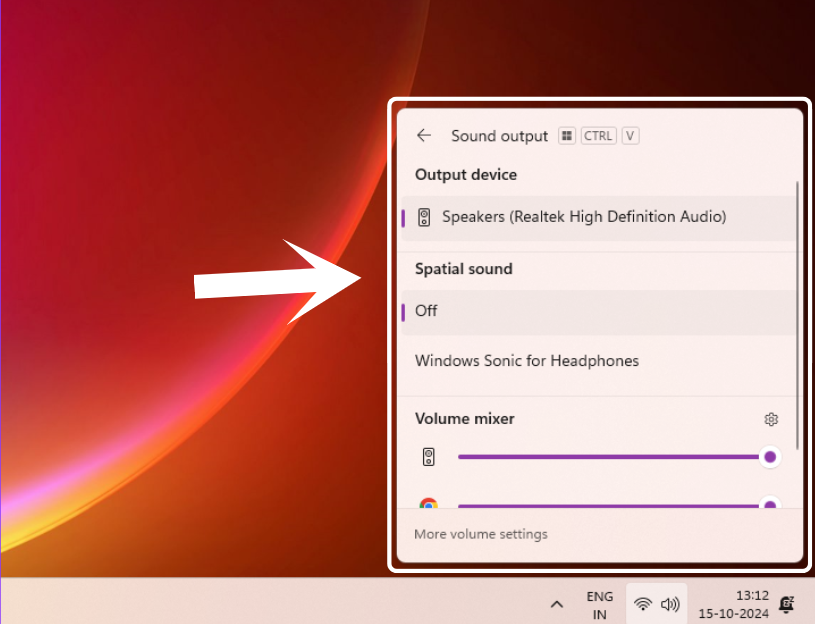The height and width of the screenshot is (624, 815).
Task: Open the Wi-Fi network tray icon
Action: 643,604
